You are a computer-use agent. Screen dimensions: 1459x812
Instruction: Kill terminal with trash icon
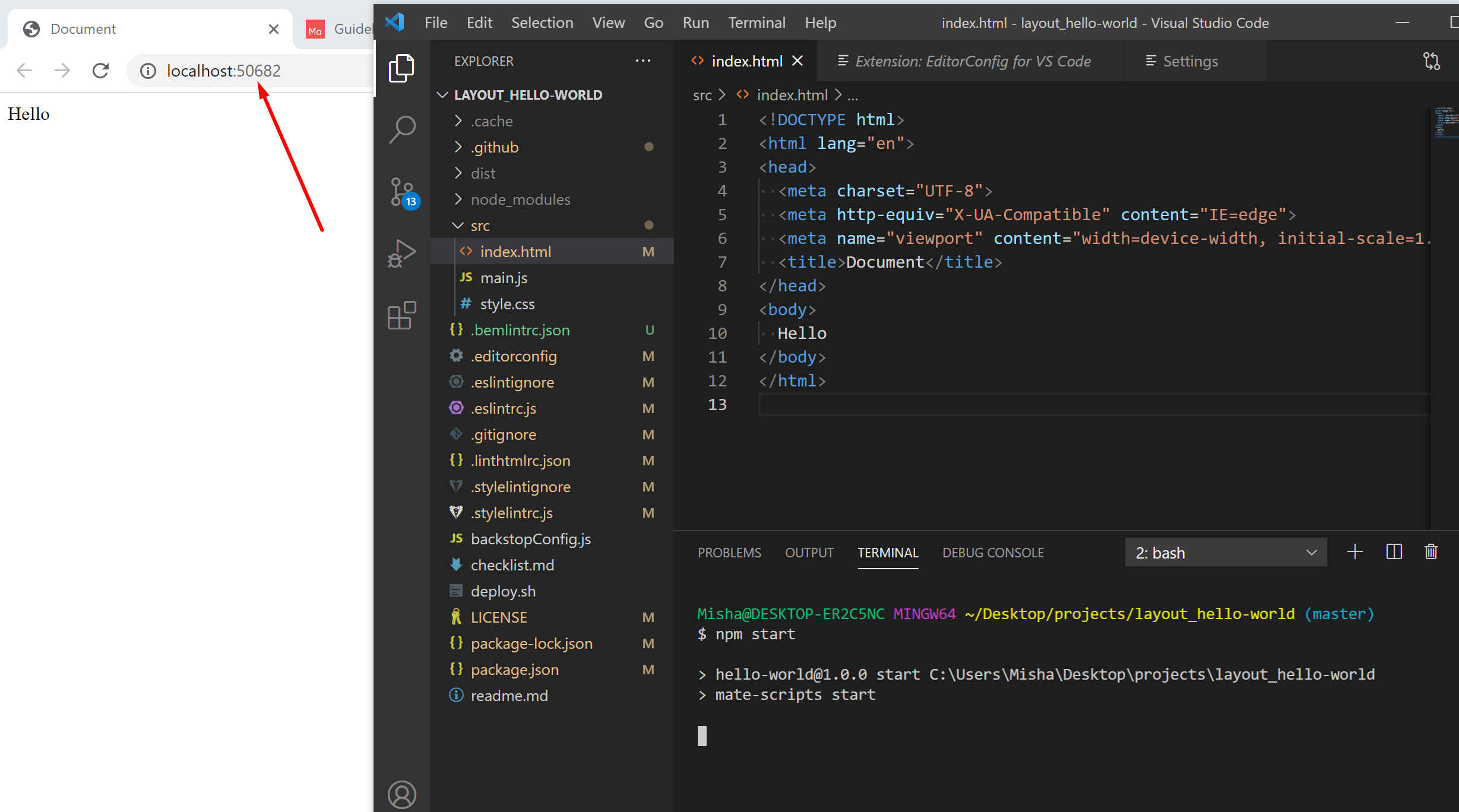click(1431, 552)
